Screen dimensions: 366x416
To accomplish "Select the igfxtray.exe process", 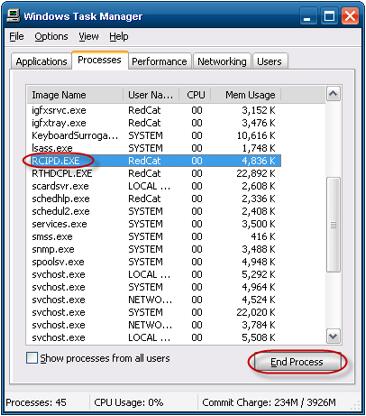I will click(154, 123).
